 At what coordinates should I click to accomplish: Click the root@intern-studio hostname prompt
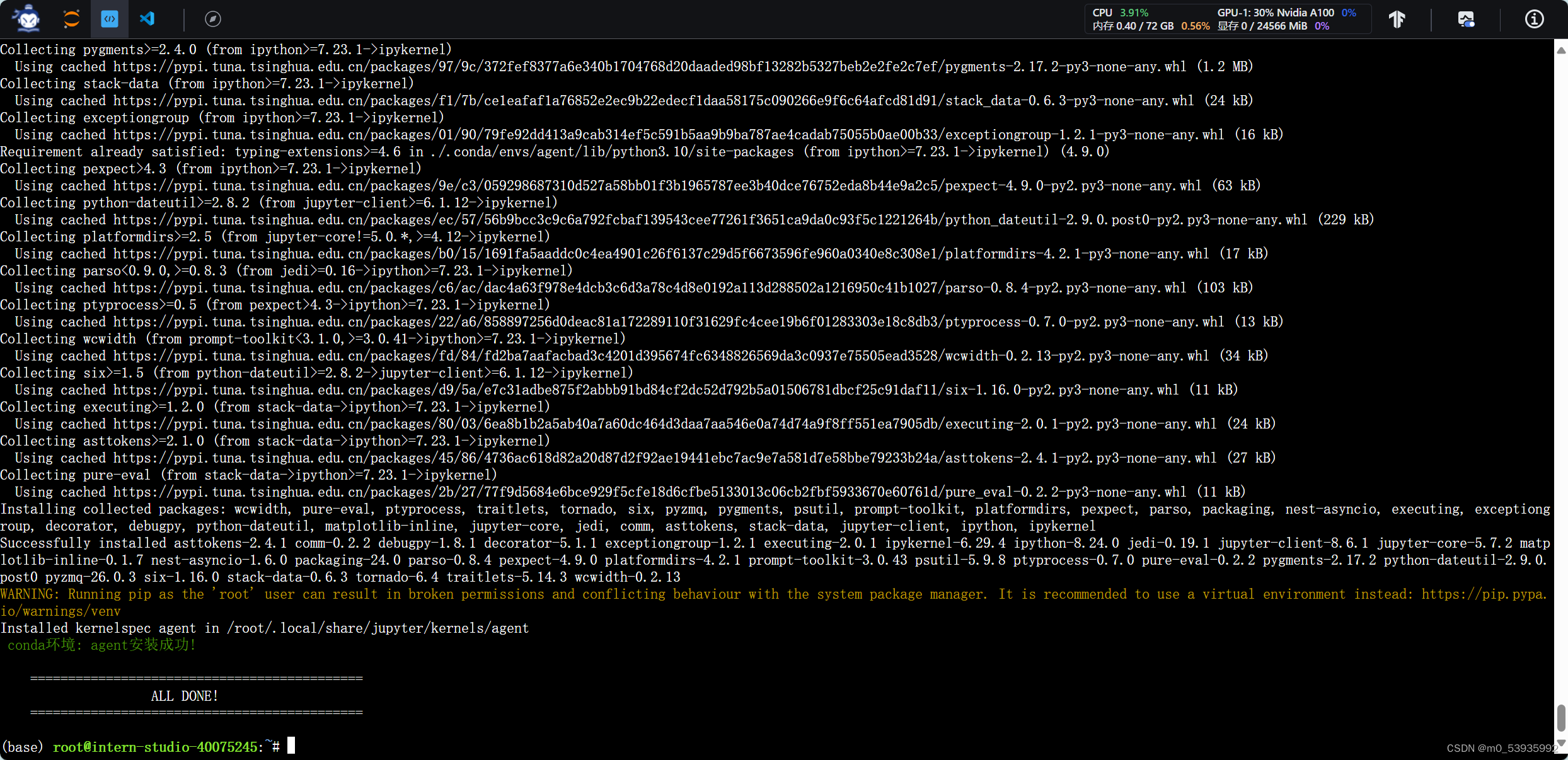pyautogui.click(x=155, y=747)
